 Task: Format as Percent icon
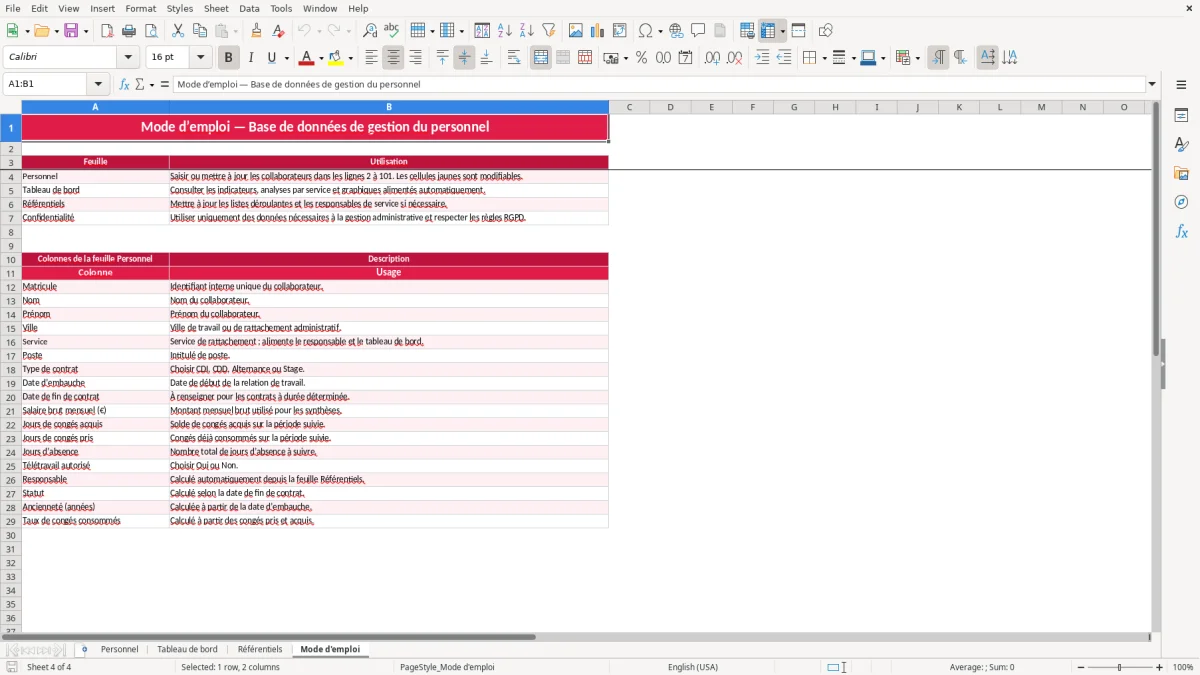coord(642,58)
